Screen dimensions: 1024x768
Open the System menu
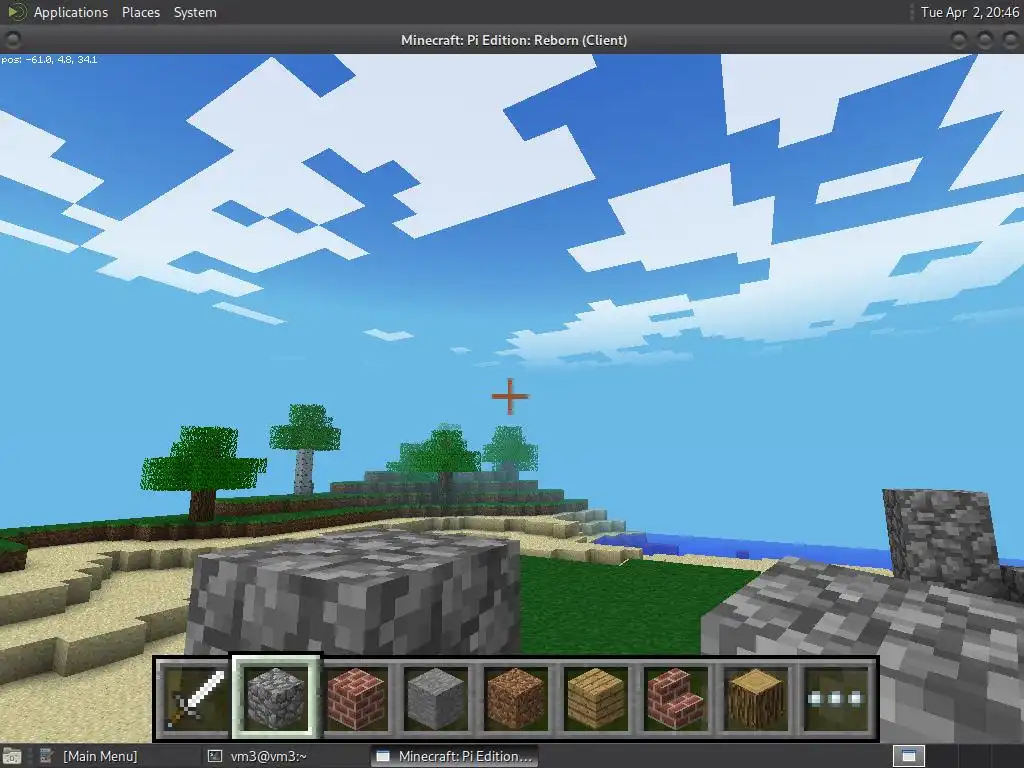pos(195,12)
